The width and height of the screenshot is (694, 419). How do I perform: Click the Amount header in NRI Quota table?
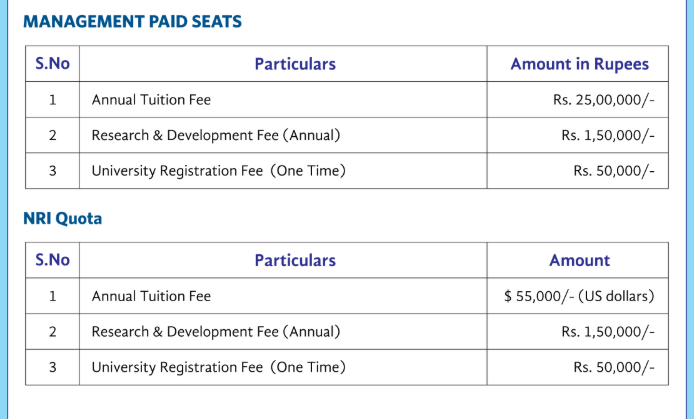point(579,260)
